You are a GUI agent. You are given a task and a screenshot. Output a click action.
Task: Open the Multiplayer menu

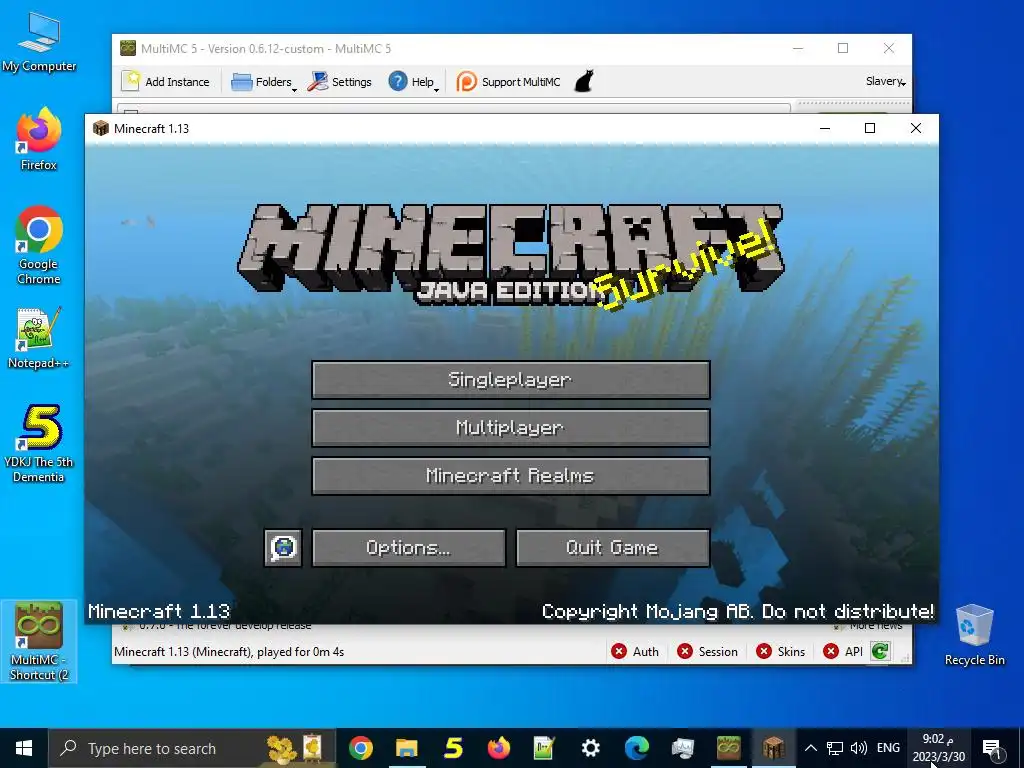[511, 428]
